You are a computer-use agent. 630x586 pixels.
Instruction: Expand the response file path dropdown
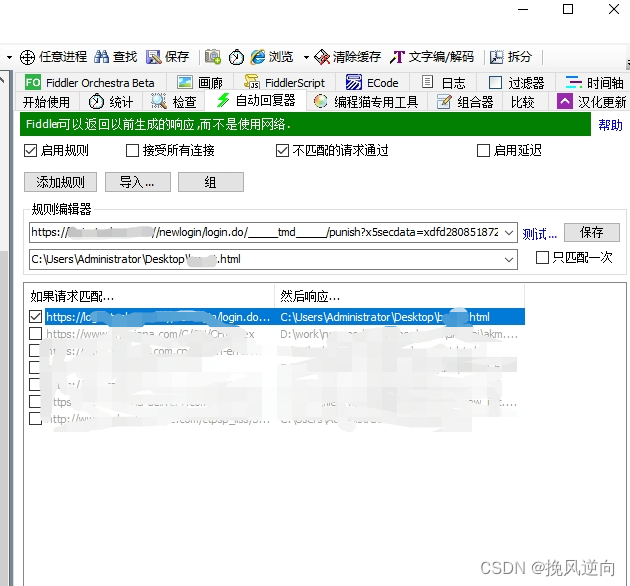(509, 260)
